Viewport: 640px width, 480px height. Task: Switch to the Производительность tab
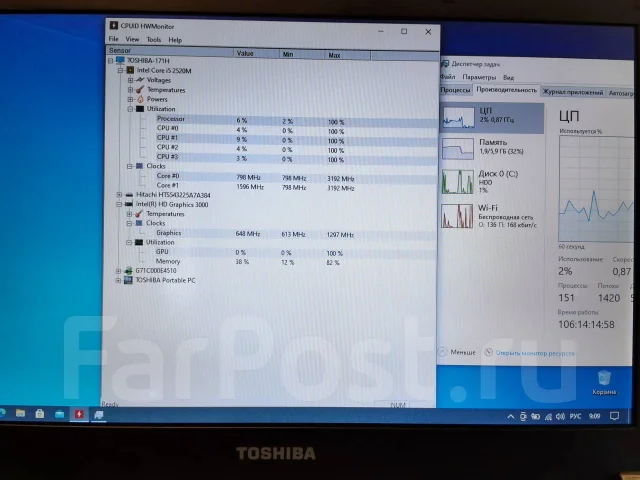(507, 90)
